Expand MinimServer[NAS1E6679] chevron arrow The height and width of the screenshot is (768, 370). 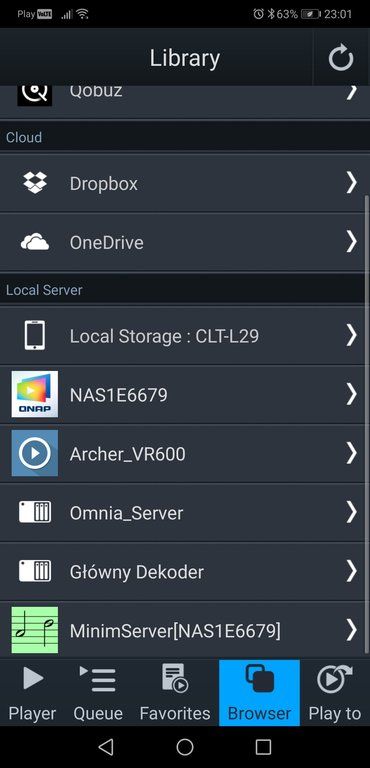tap(351, 630)
